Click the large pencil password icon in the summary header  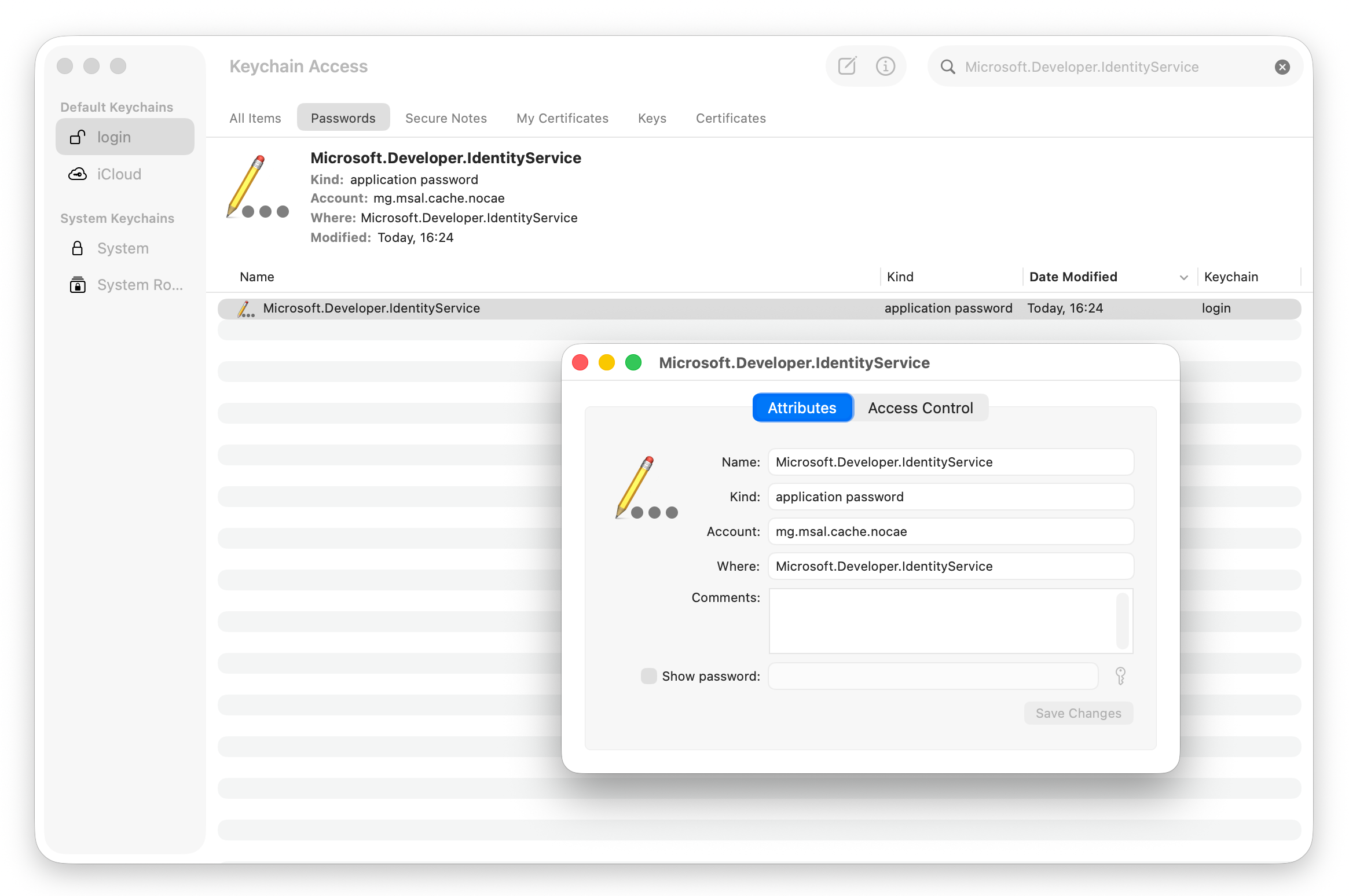click(257, 186)
